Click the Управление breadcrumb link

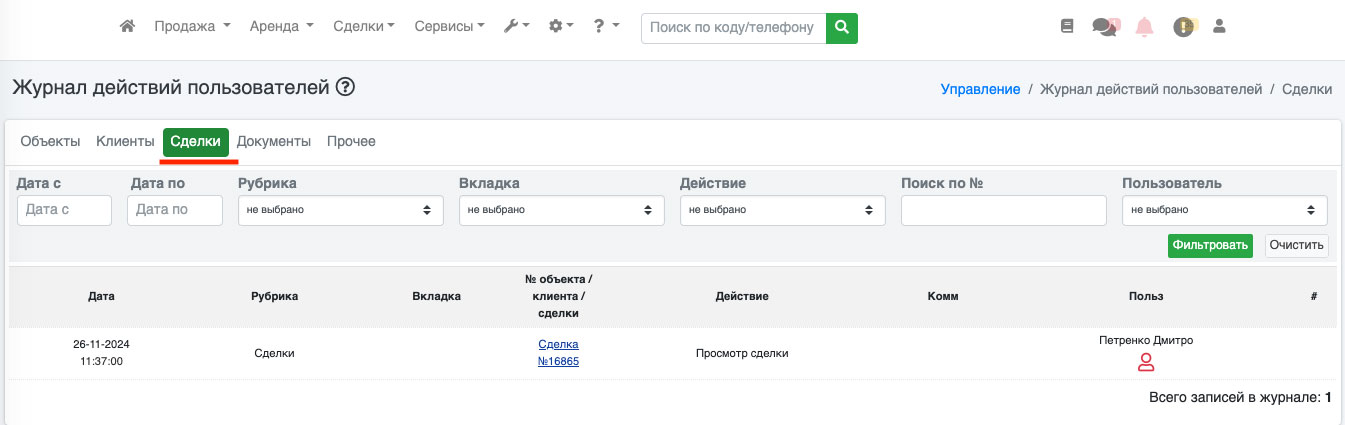click(x=980, y=89)
